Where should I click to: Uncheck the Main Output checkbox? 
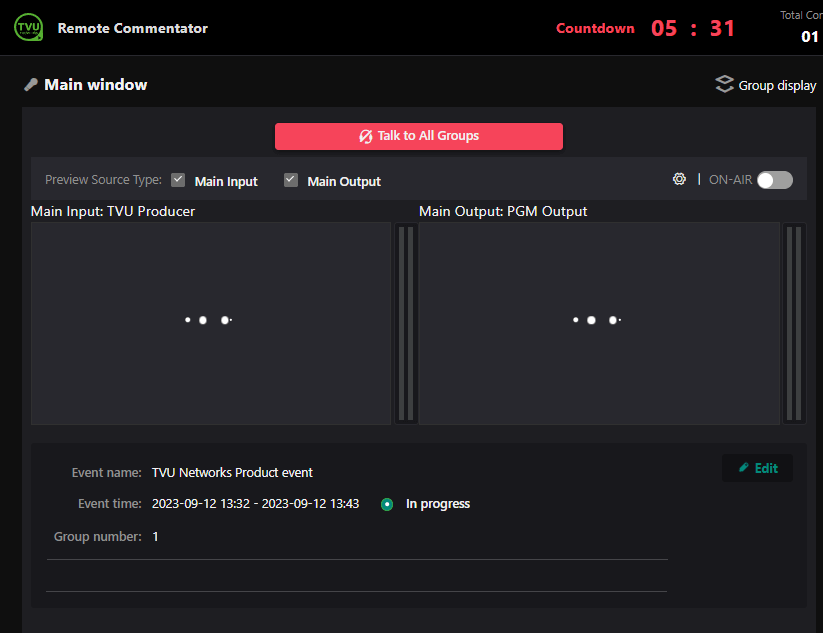(x=291, y=180)
